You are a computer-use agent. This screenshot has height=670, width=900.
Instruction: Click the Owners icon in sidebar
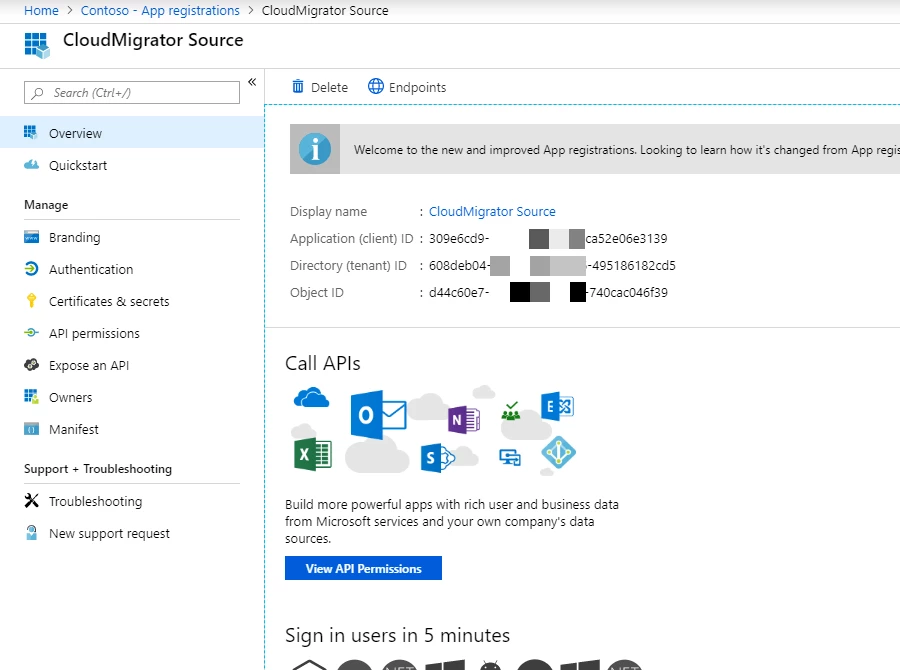tap(32, 396)
